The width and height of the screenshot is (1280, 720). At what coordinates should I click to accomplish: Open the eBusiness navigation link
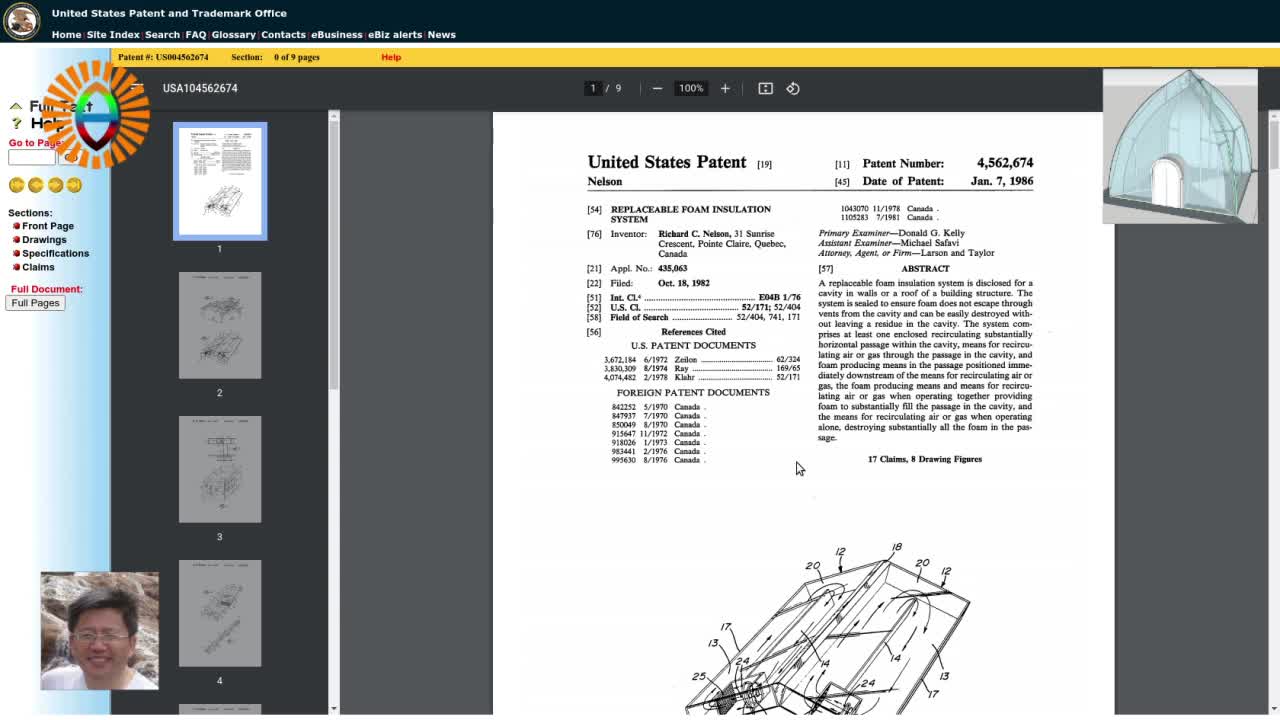point(337,35)
